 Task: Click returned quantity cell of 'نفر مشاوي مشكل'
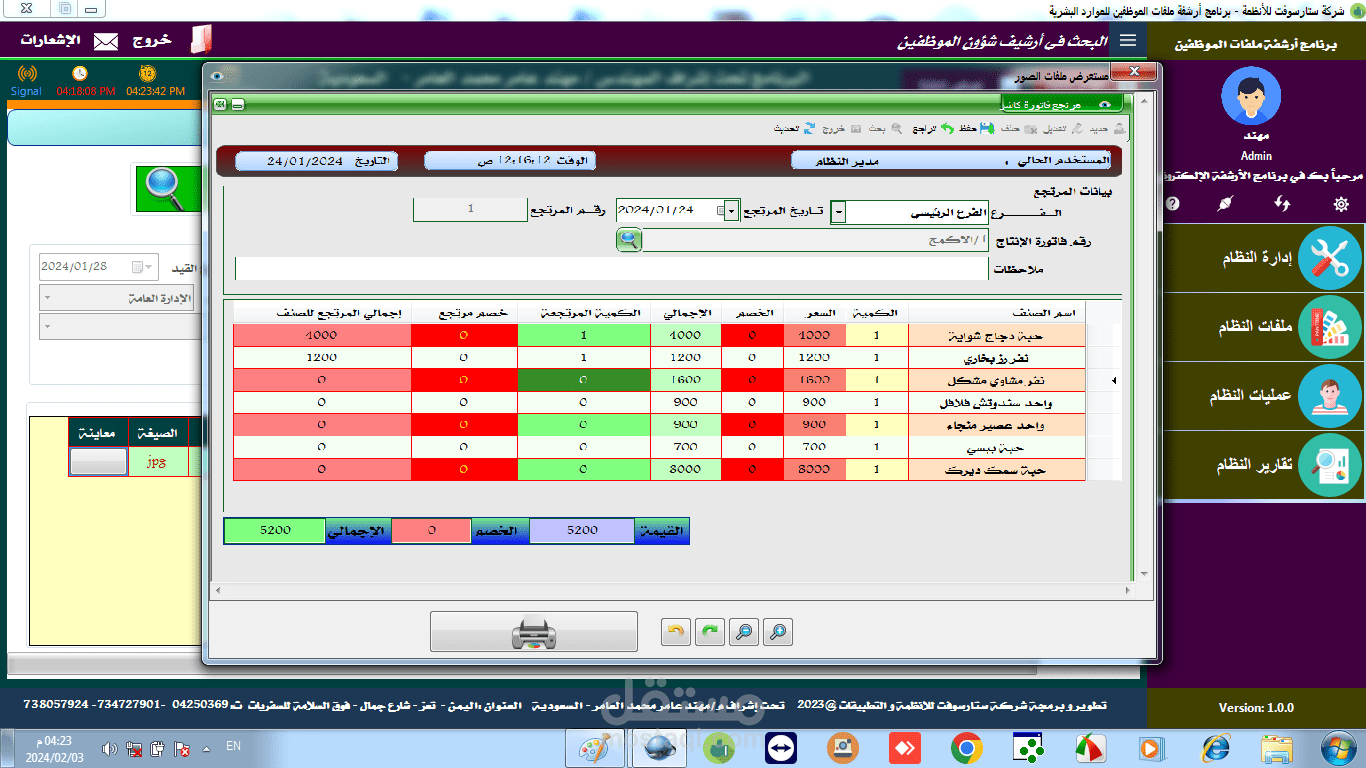(x=584, y=380)
